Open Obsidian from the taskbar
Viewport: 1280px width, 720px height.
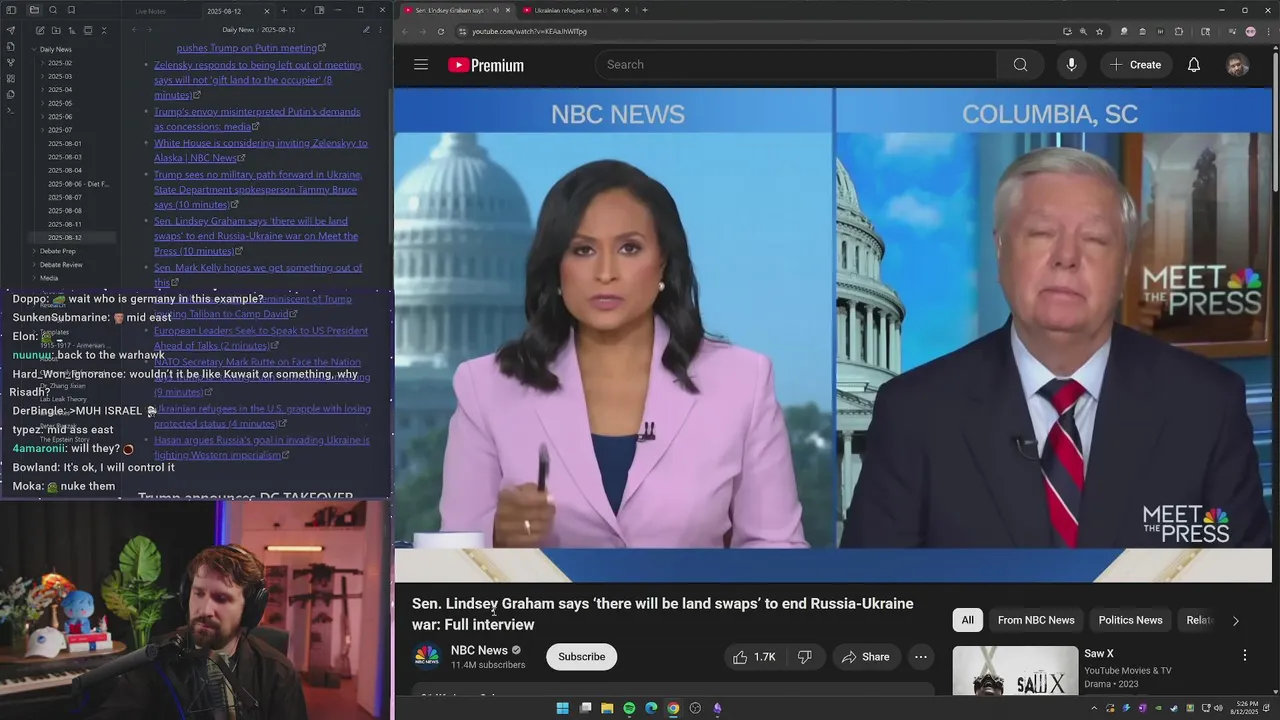click(x=717, y=708)
